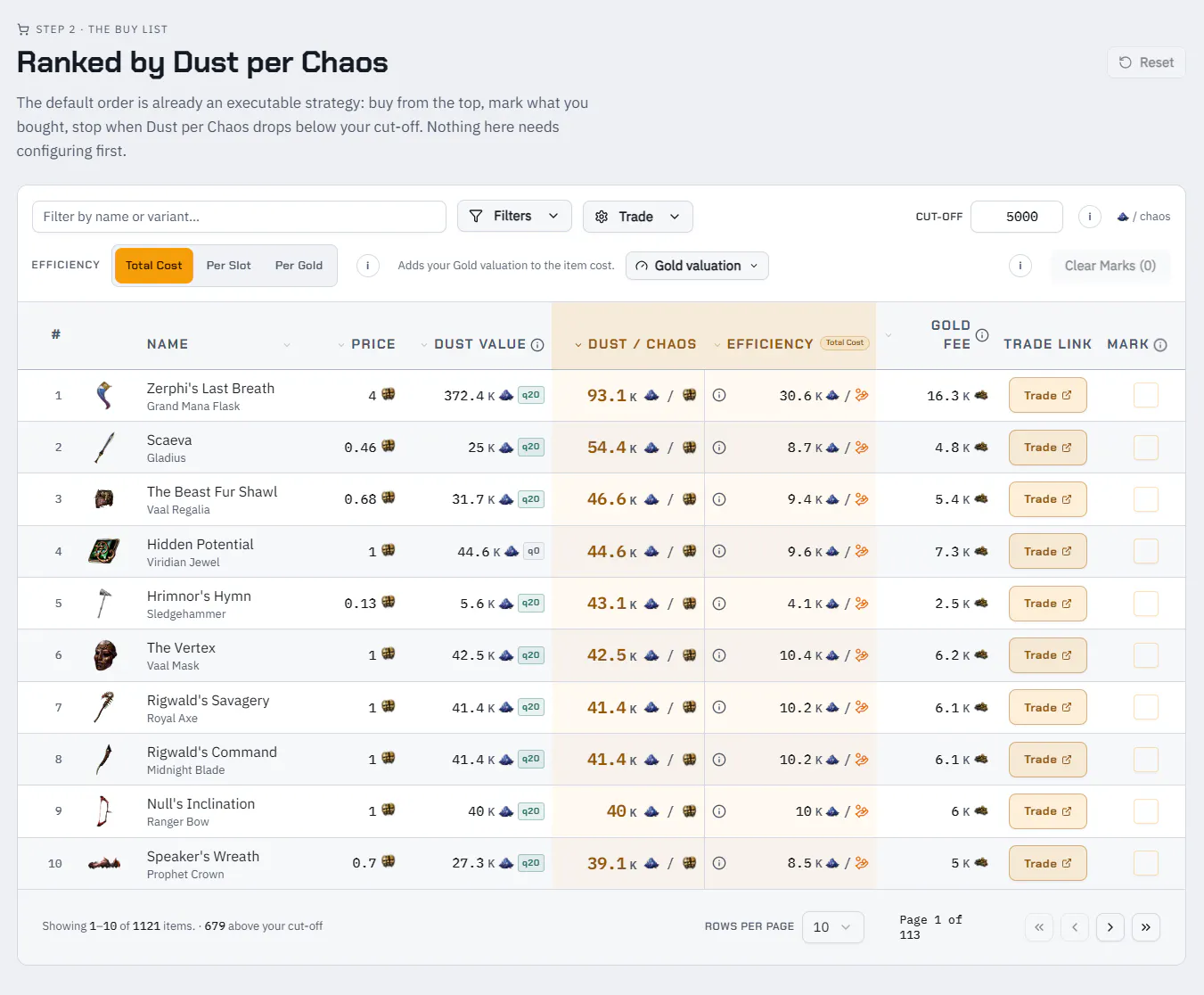Open the efficiency info icon in The Beast Fur Shawl row
The height and width of the screenshot is (995, 1204).
[x=719, y=499]
